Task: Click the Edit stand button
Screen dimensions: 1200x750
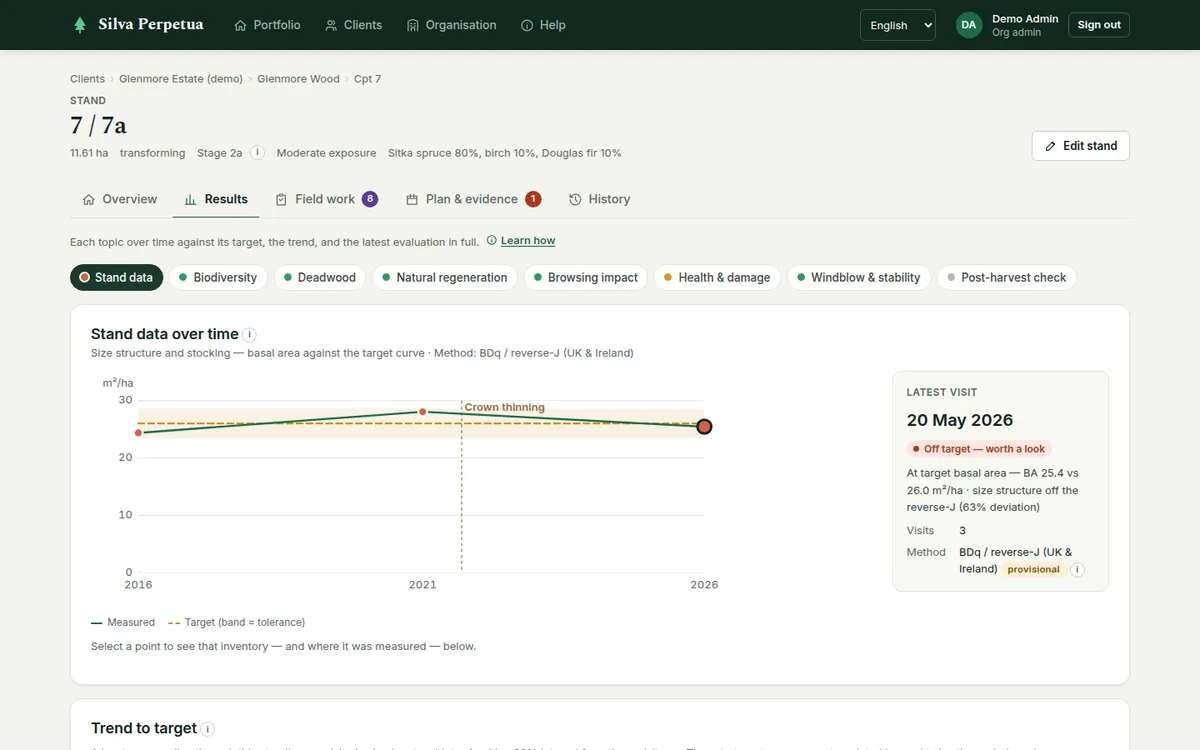Action: pos(1081,146)
